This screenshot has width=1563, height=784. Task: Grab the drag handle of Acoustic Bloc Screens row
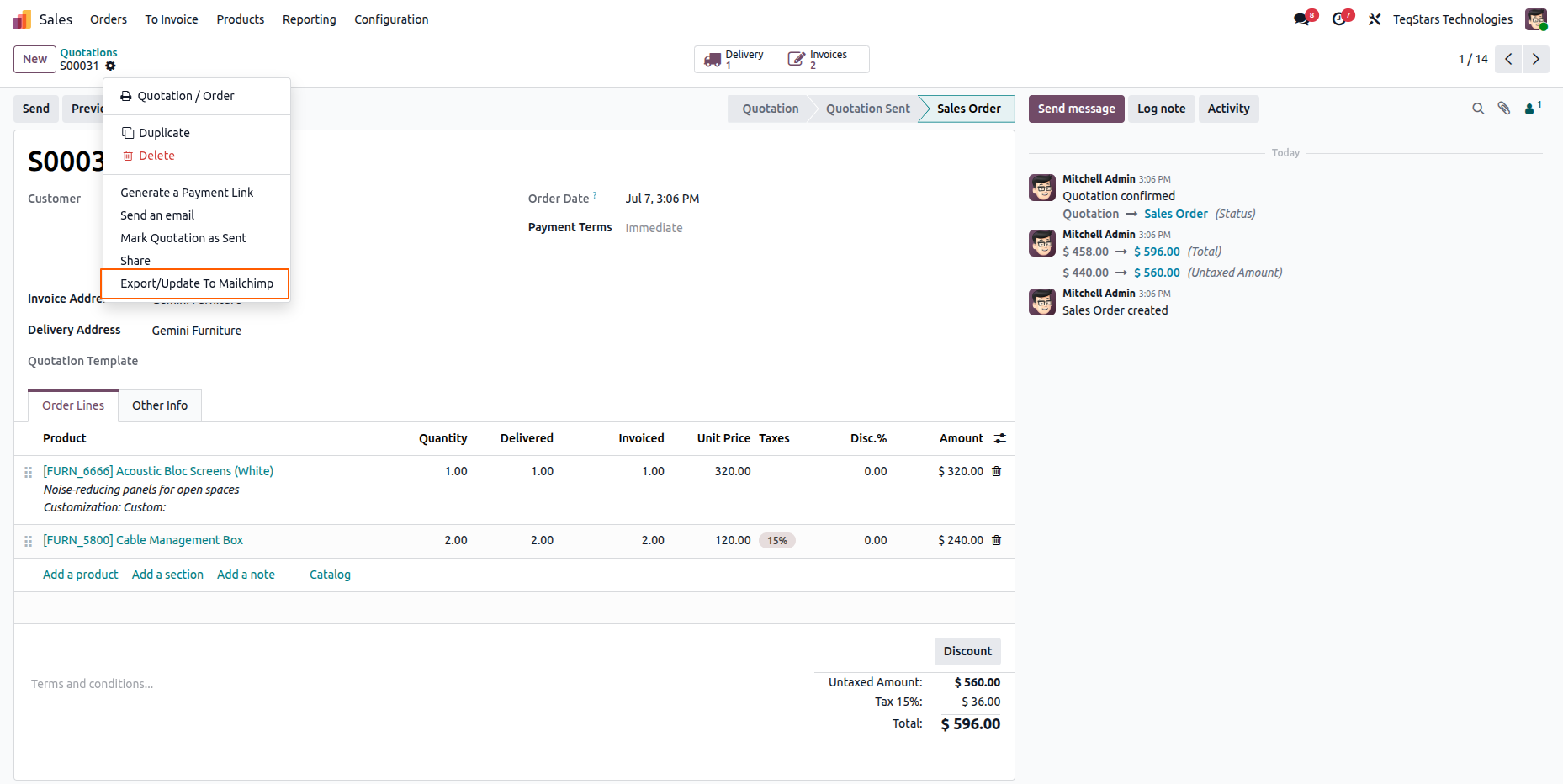click(x=29, y=472)
